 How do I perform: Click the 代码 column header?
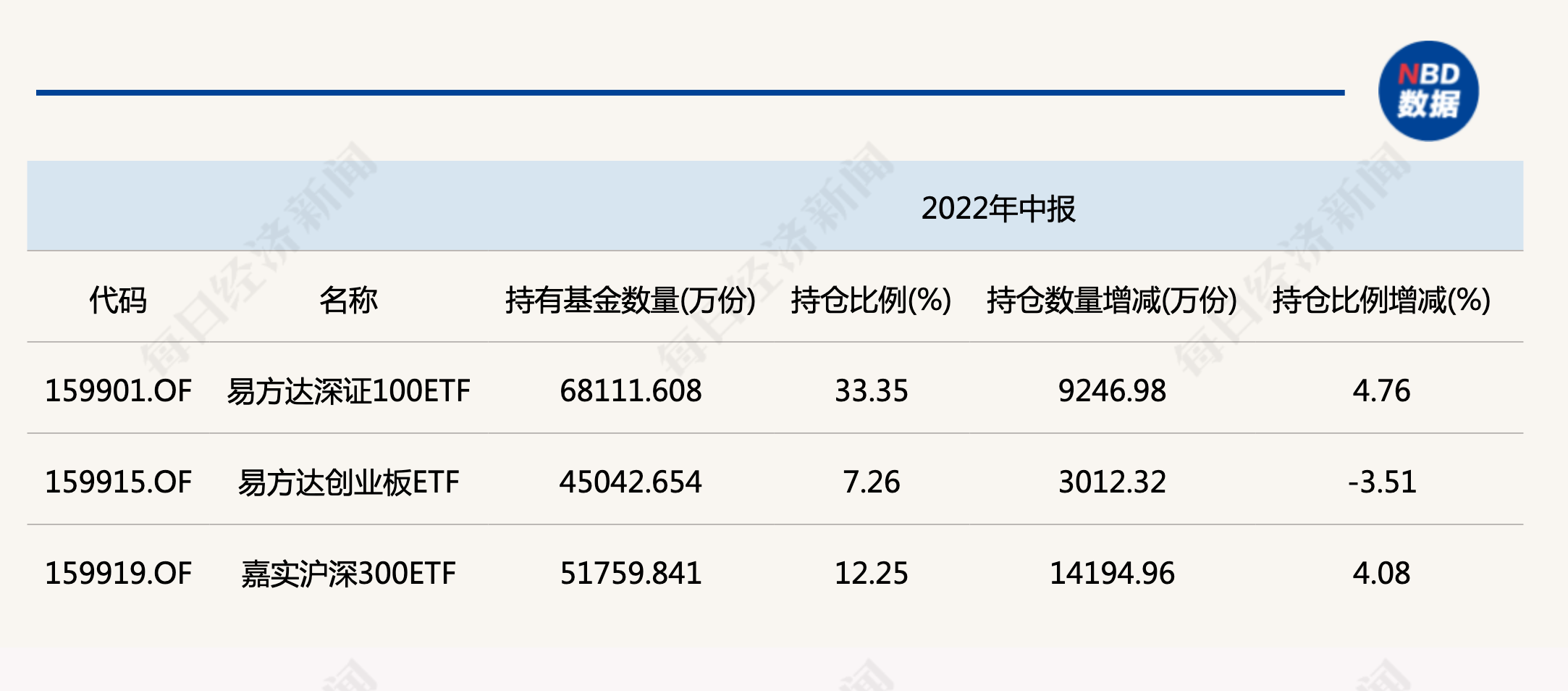coord(118,300)
